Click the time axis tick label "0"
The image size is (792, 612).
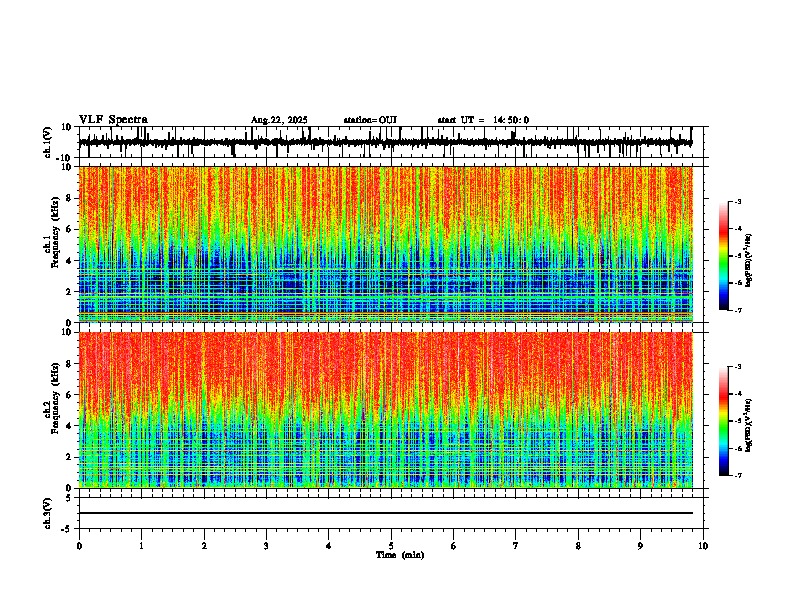click(x=79, y=546)
